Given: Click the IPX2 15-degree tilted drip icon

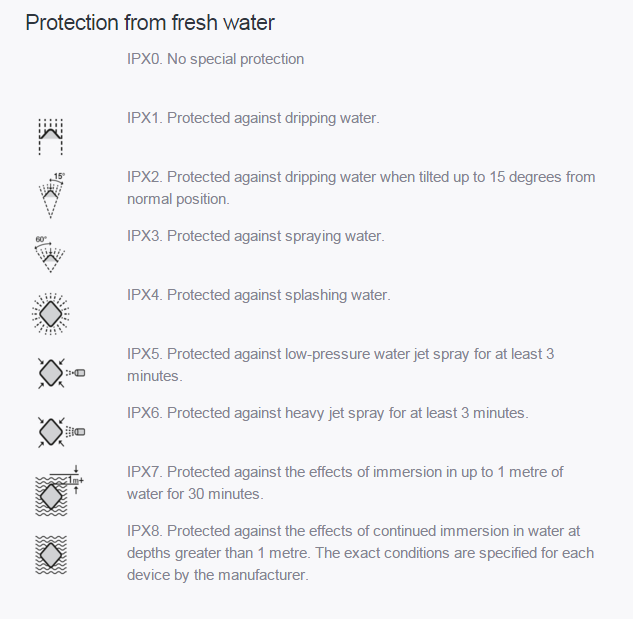Looking at the screenshot, I should point(50,194).
